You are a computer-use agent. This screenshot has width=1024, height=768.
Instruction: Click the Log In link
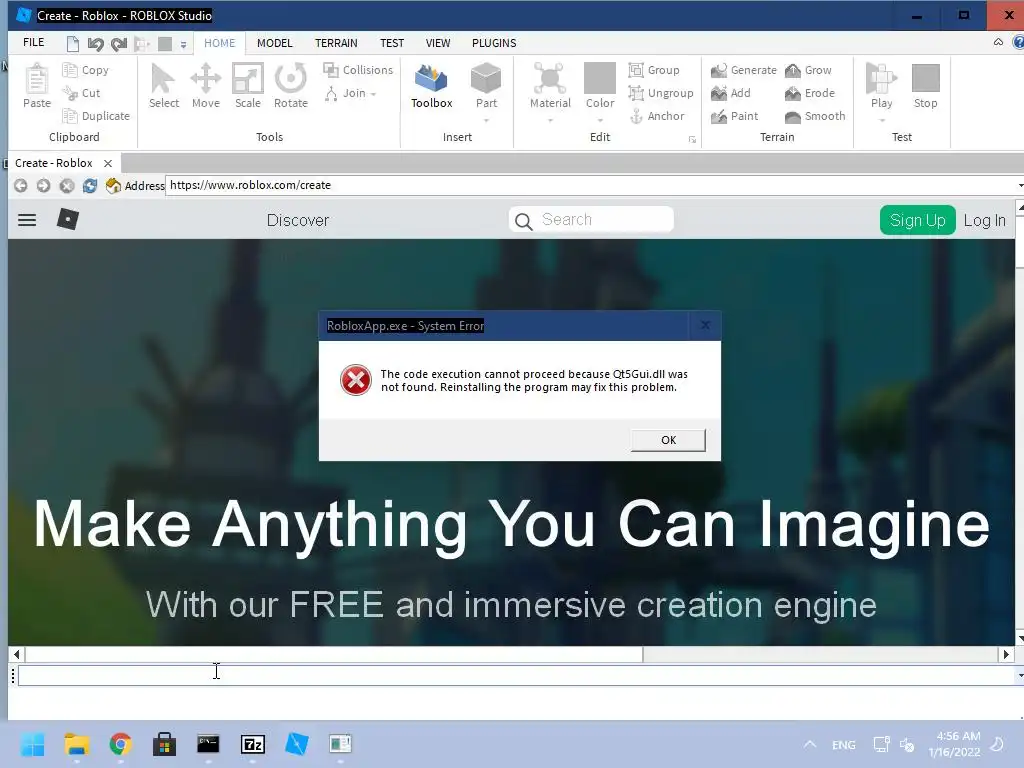click(x=985, y=221)
